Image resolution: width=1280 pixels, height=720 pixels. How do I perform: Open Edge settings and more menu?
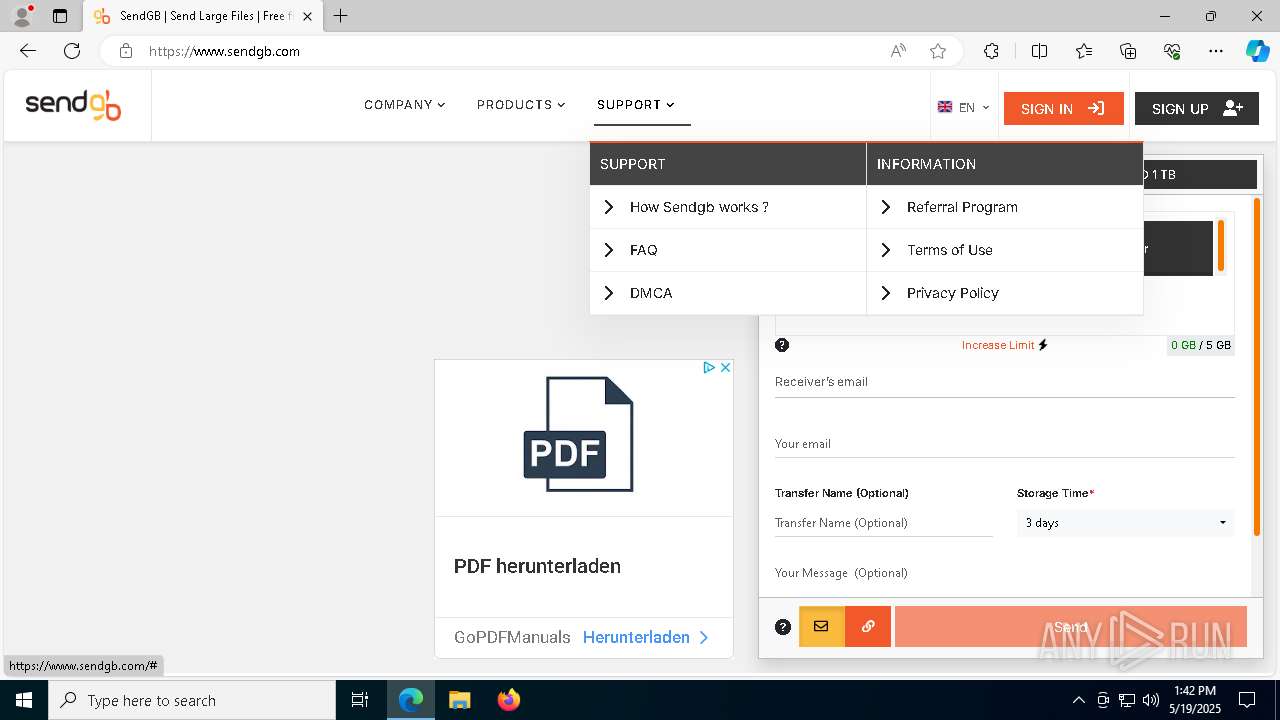(1216, 51)
